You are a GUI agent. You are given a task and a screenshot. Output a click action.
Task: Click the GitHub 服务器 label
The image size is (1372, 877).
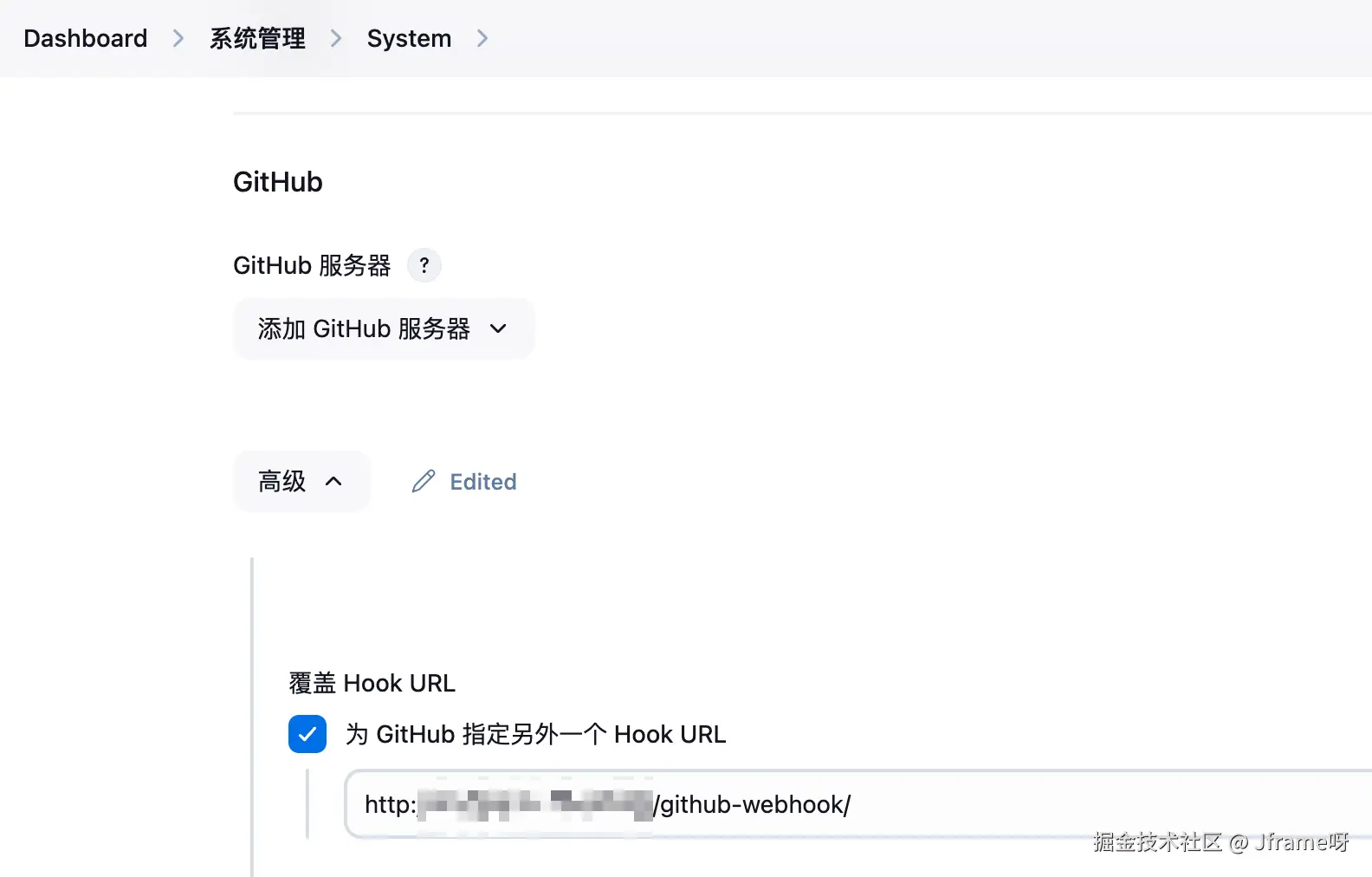[x=312, y=265]
